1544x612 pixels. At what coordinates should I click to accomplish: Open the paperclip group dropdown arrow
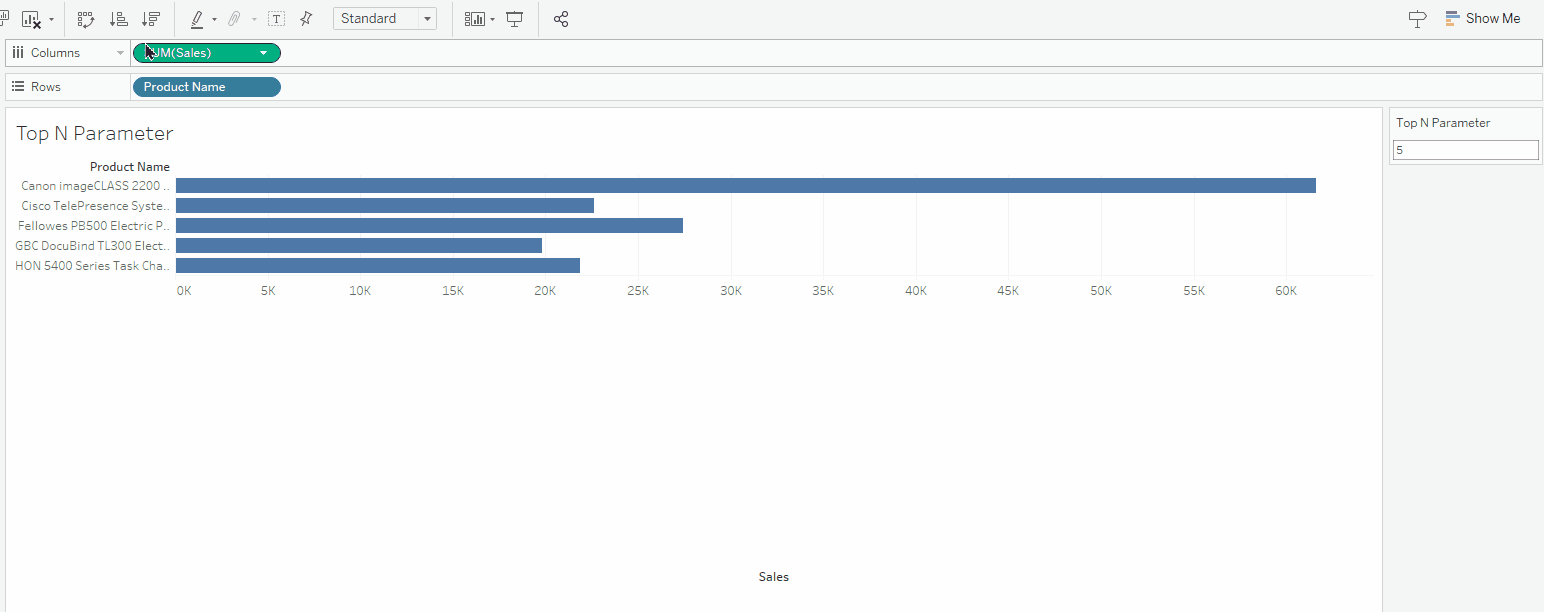pyautogui.click(x=254, y=19)
